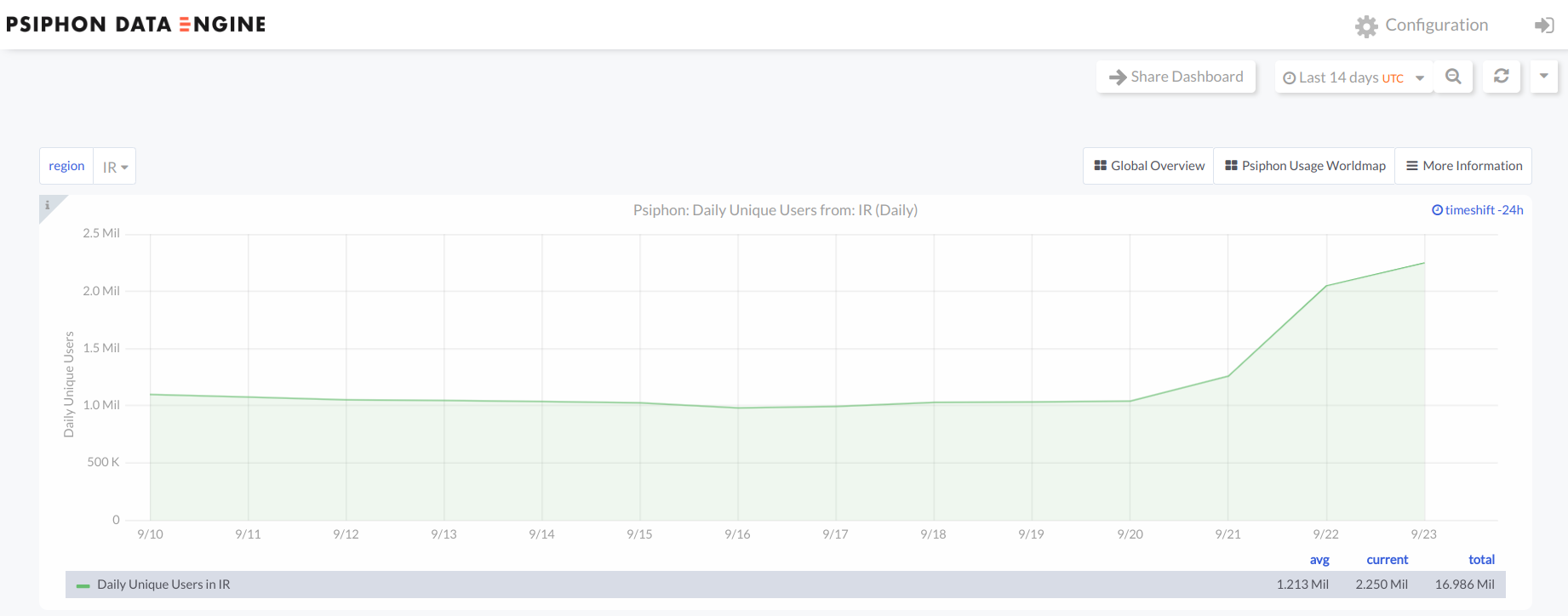1568x616 pixels.
Task: Click the Psiphon Data Engine logo
Action: [x=136, y=25]
